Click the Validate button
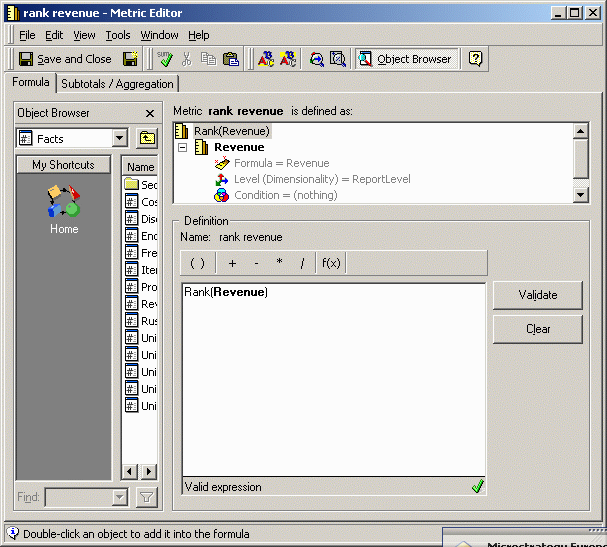This screenshot has width=607, height=547. [x=538, y=295]
